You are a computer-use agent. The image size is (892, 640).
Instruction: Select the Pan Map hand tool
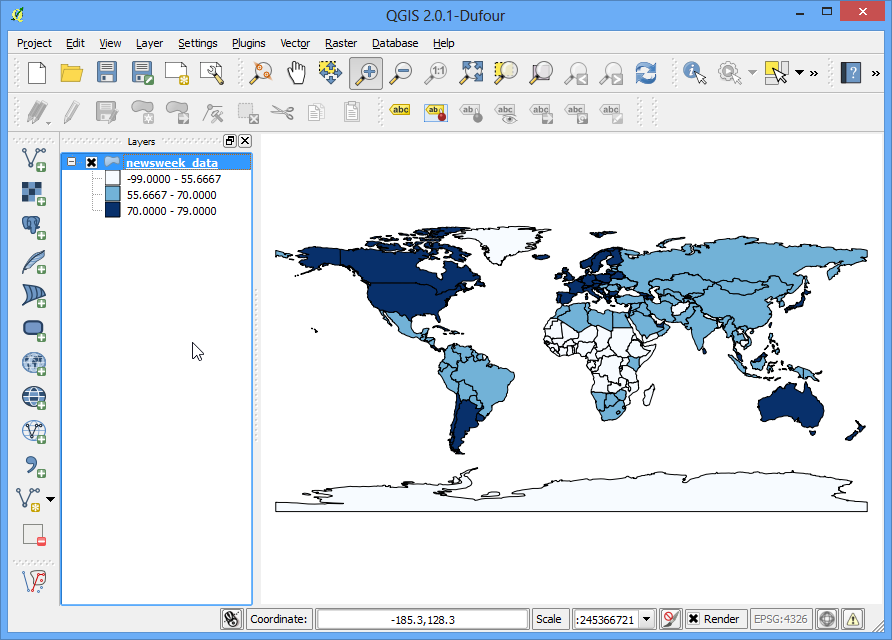click(x=296, y=73)
